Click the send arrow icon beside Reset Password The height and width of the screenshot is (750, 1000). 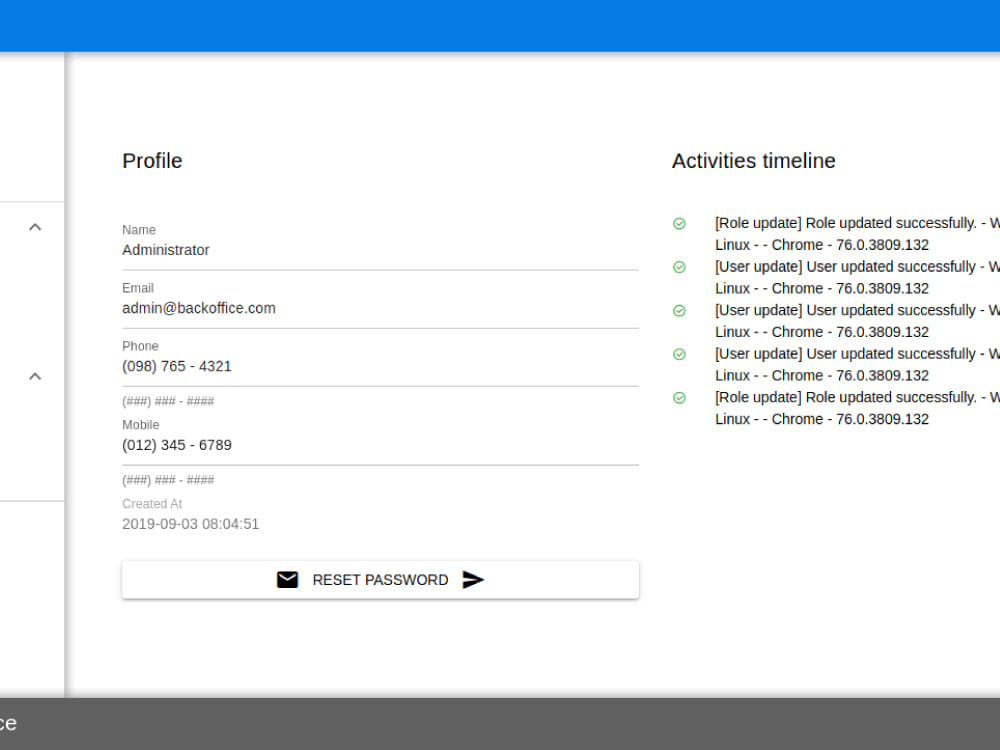(473, 580)
